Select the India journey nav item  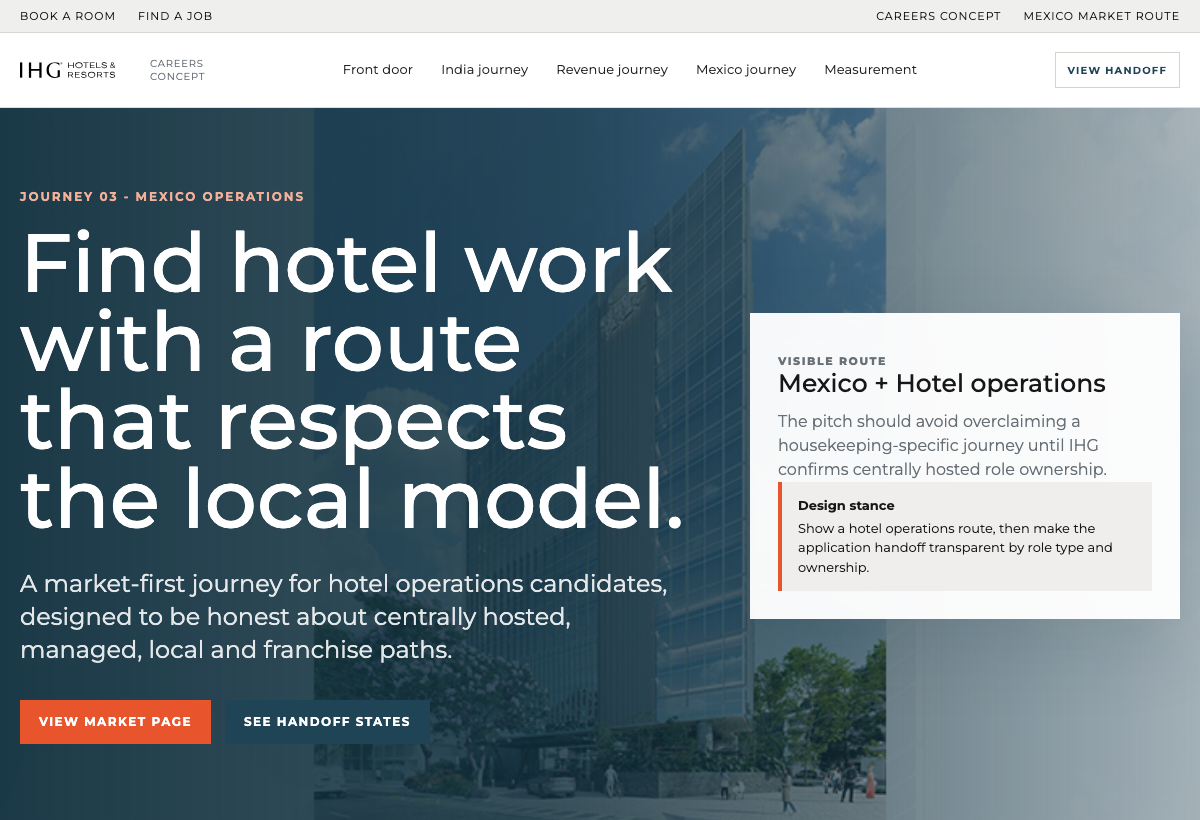point(485,70)
